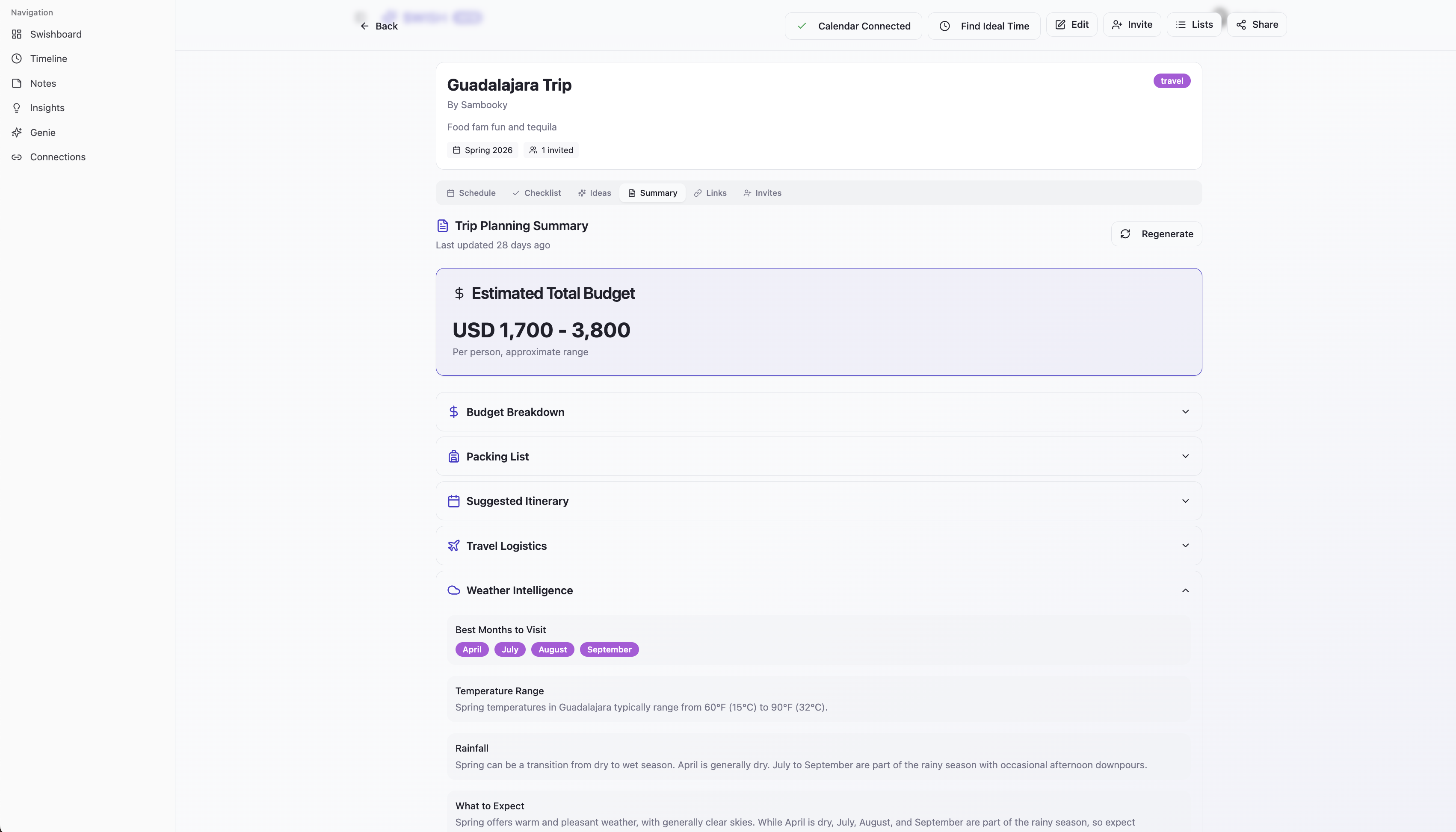Image resolution: width=1456 pixels, height=832 pixels.
Task: Click the Insights lightbulb icon
Action: 17,108
